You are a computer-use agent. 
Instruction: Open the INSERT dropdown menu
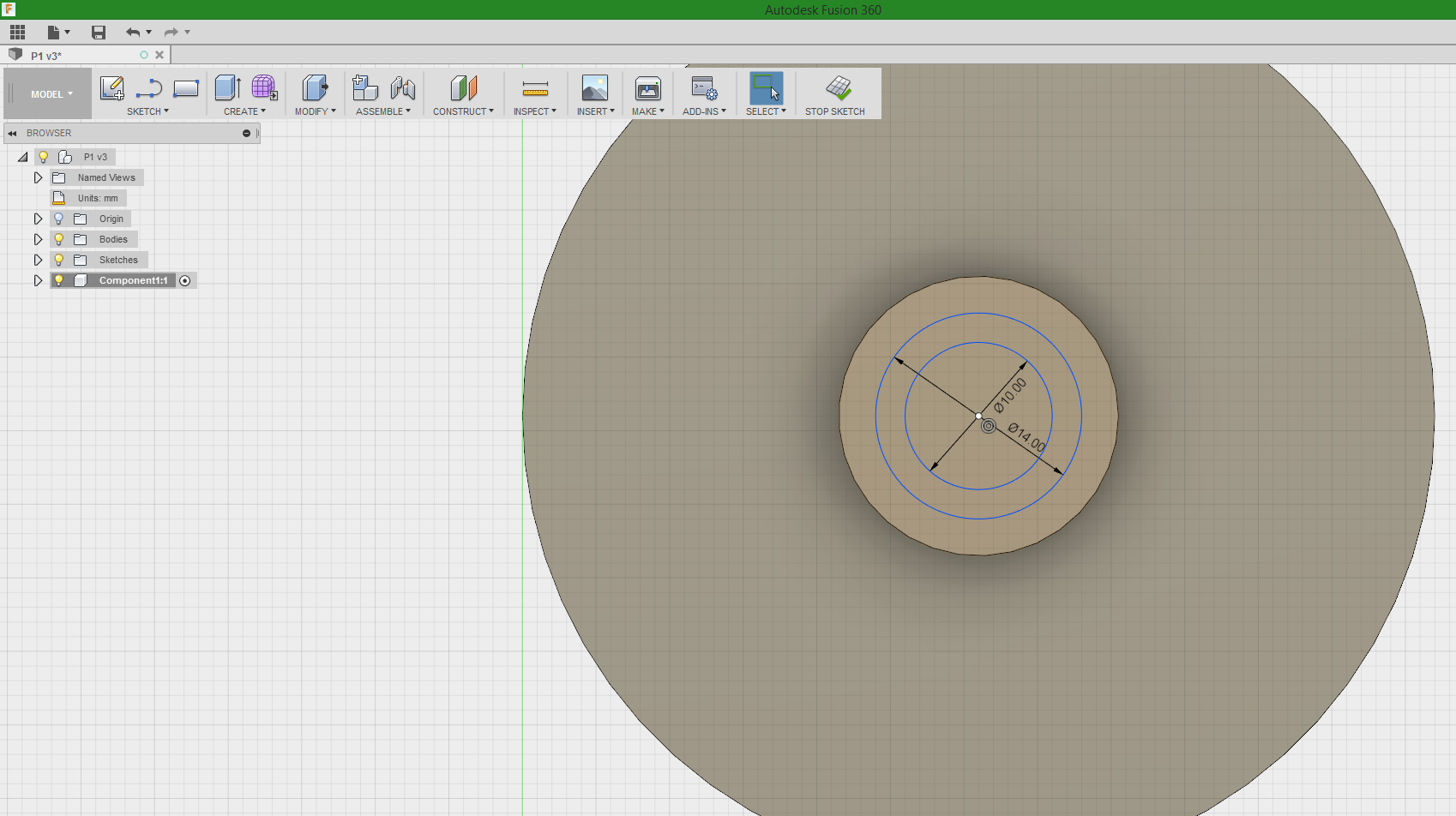(595, 111)
